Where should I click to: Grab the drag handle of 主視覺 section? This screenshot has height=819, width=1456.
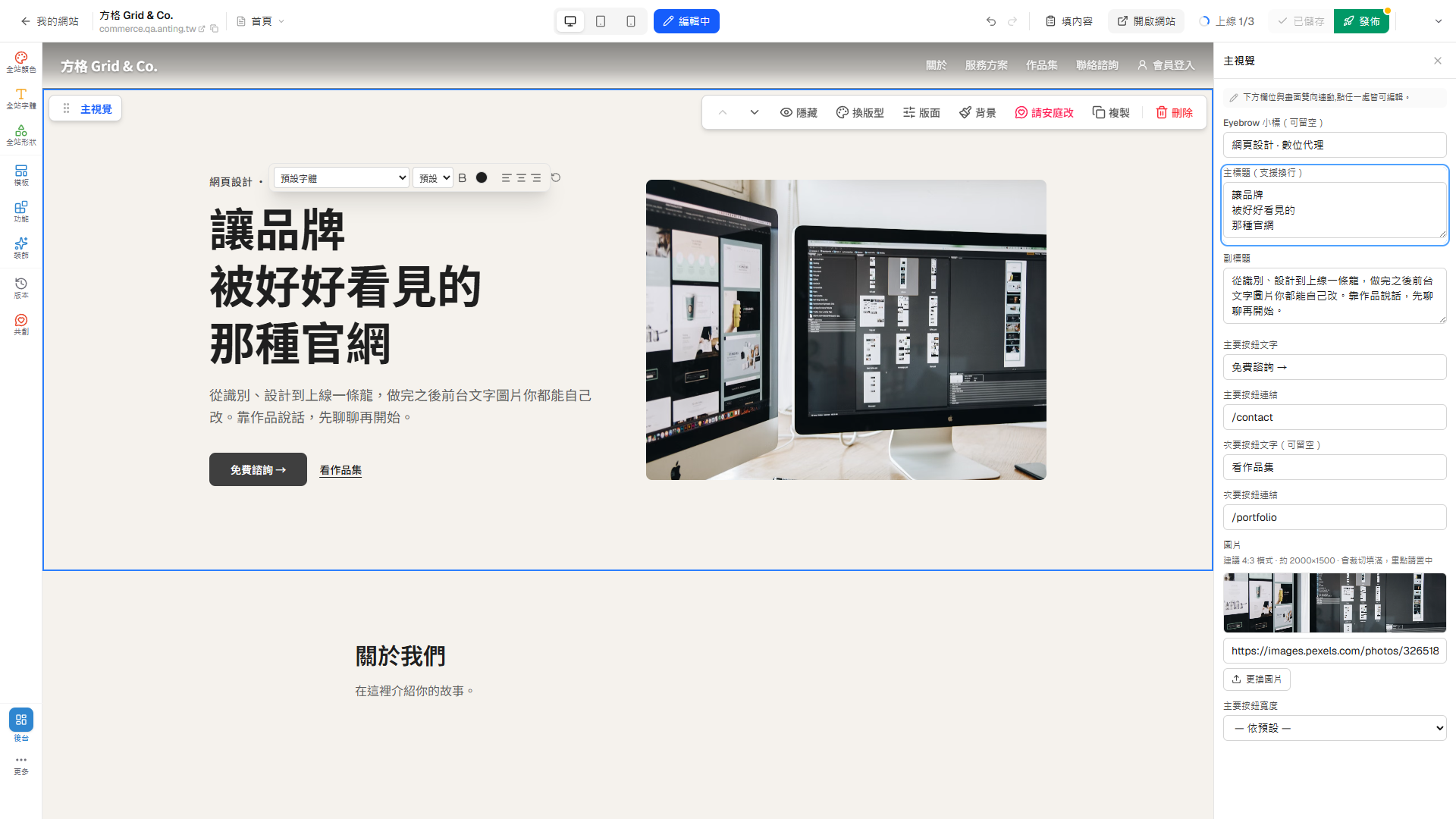67,108
